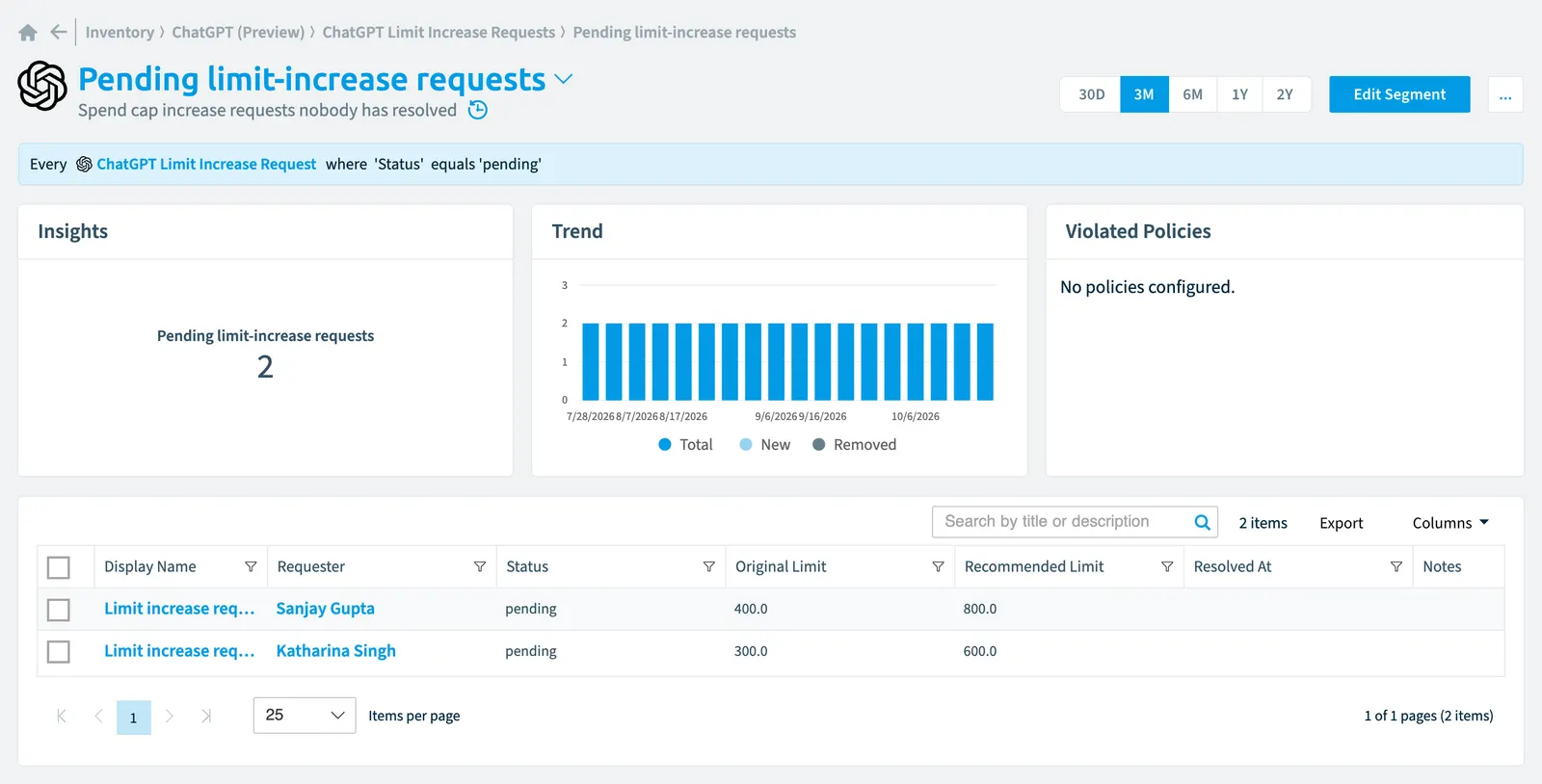Go to next page arrow
Viewport: 1542px width, 784px height.
coord(170,716)
